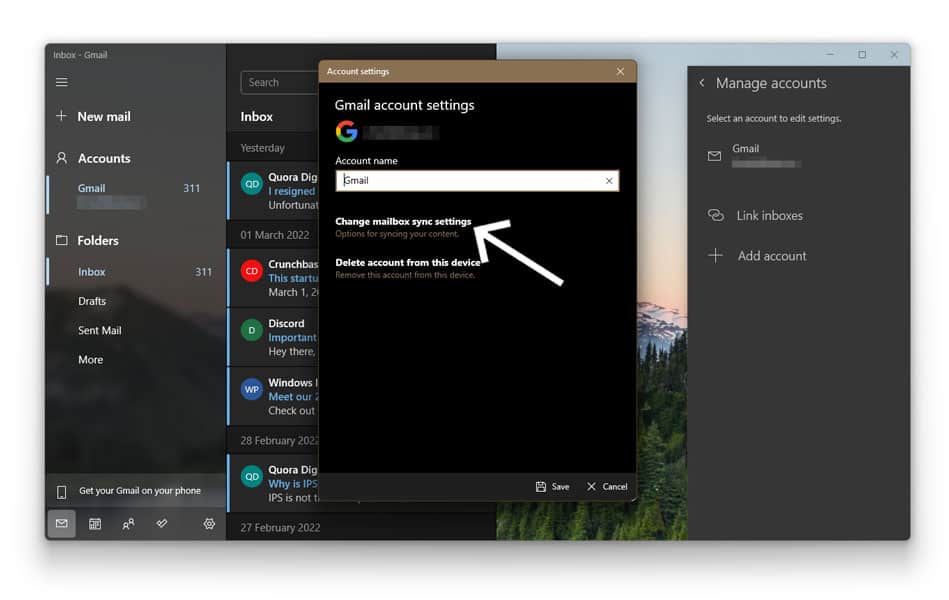Click the 01 March 2022 group header
The image size is (949, 600).
[x=275, y=235]
